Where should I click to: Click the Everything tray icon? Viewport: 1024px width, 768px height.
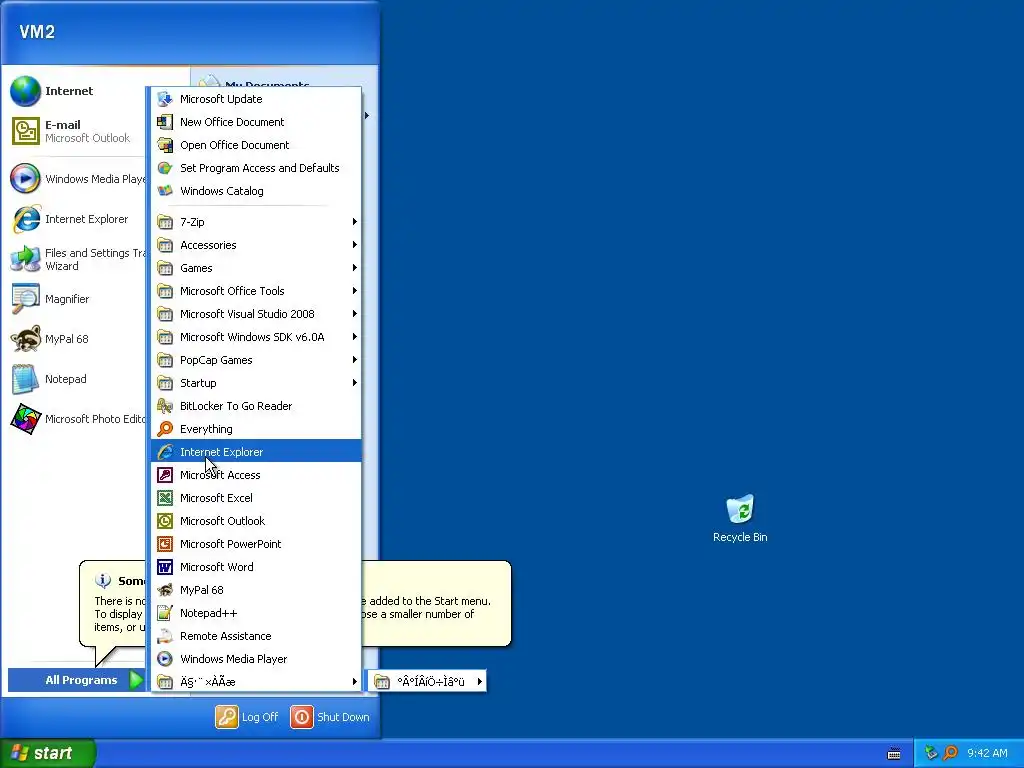(950, 753)
